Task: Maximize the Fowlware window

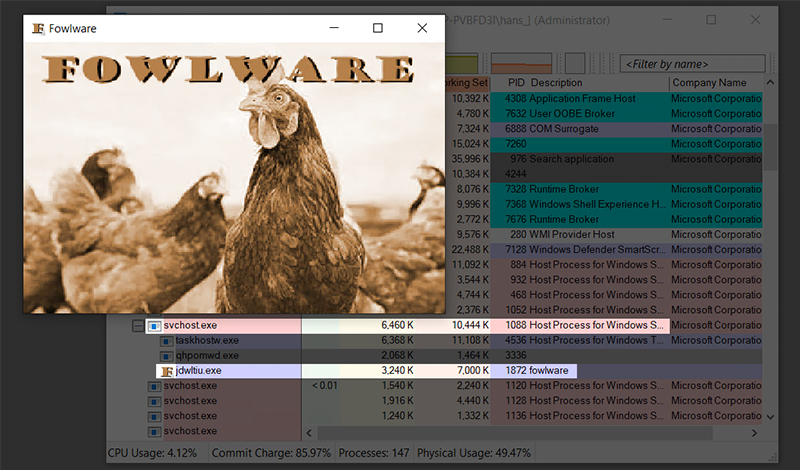Action: tap(378, 28)
